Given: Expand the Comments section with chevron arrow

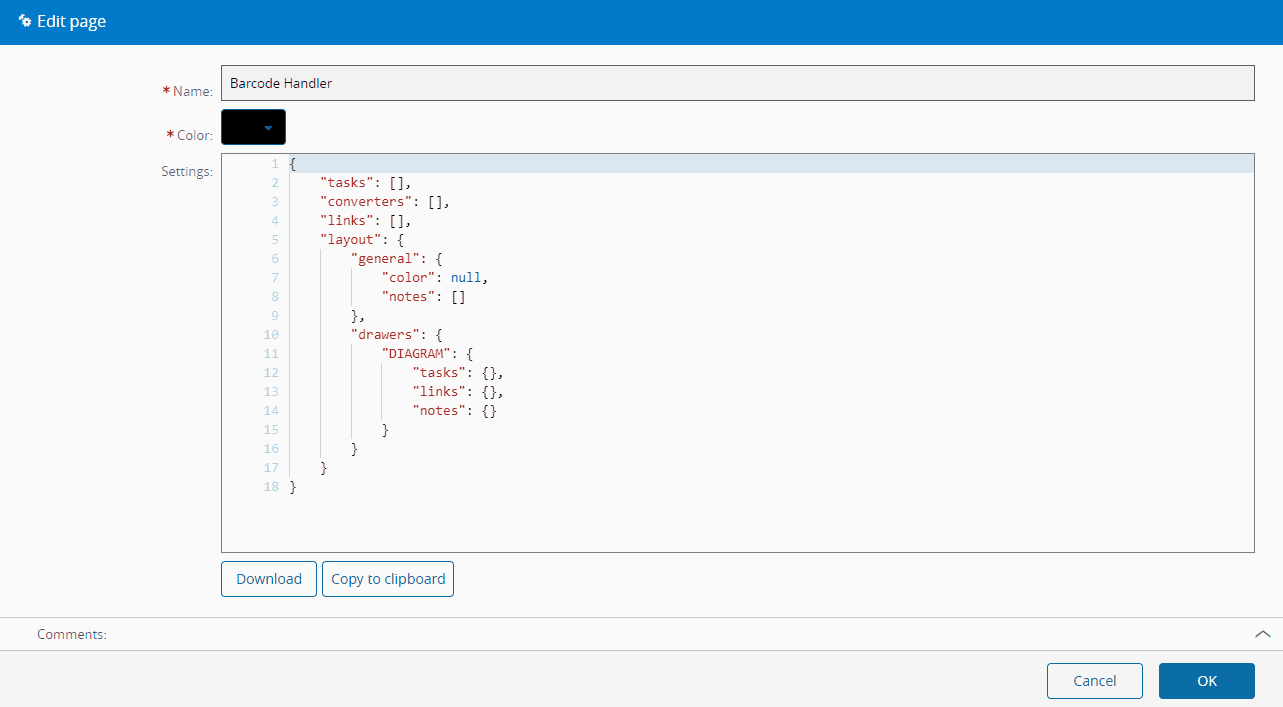Looking at the screenshot, I should (1262, 634).
